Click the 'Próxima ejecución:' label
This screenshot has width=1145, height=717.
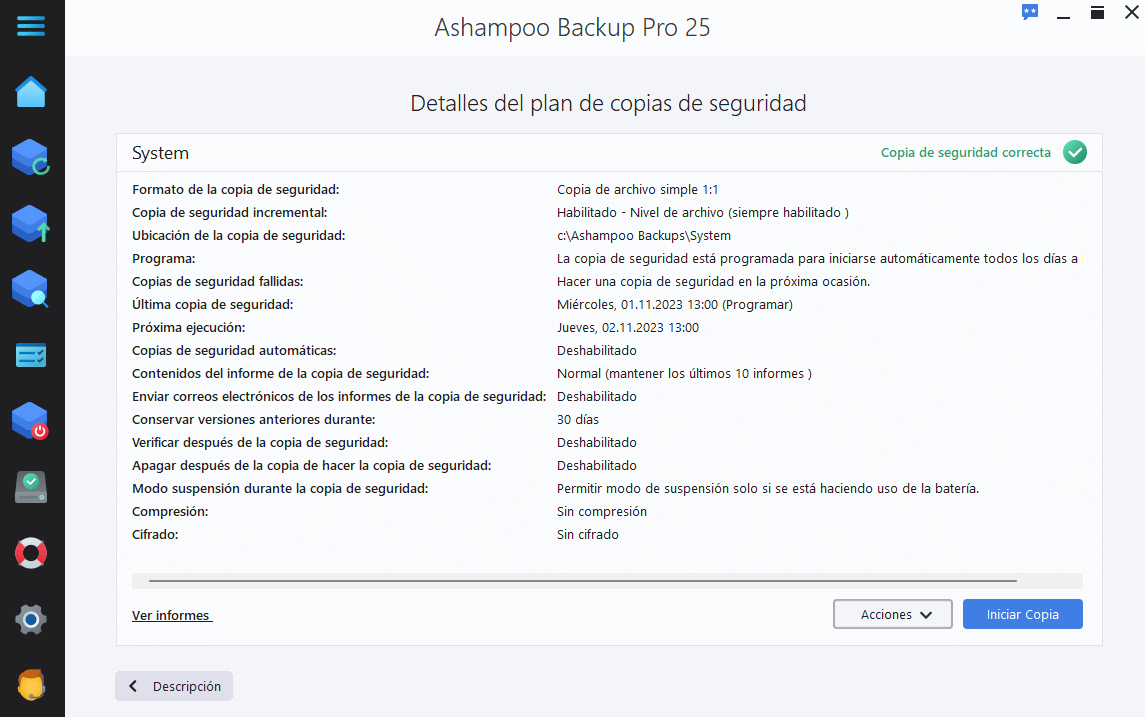tap(188, 328)
